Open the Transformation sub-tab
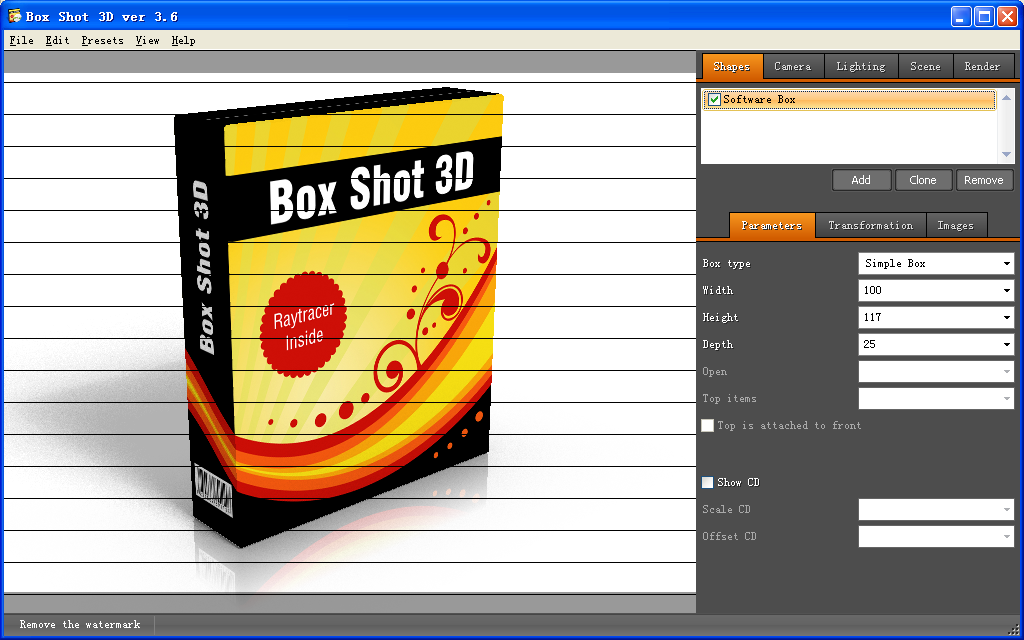Screen dimensions: 1024x640 pos(871,225)
